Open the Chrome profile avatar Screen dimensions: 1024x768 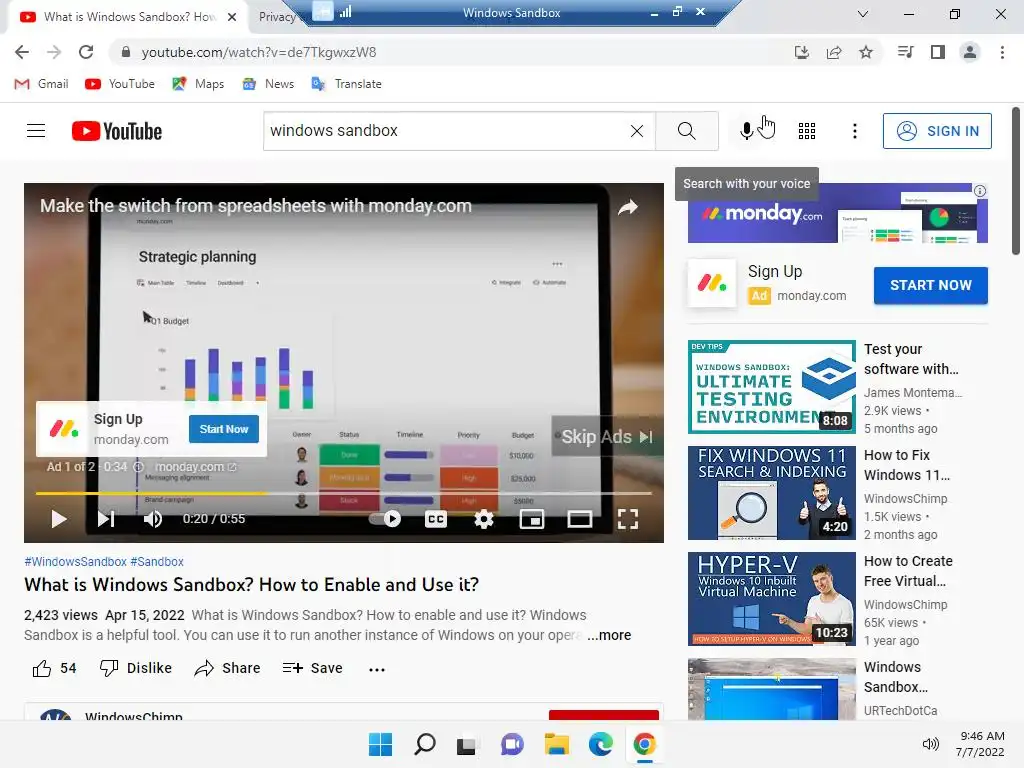point(970,52)
